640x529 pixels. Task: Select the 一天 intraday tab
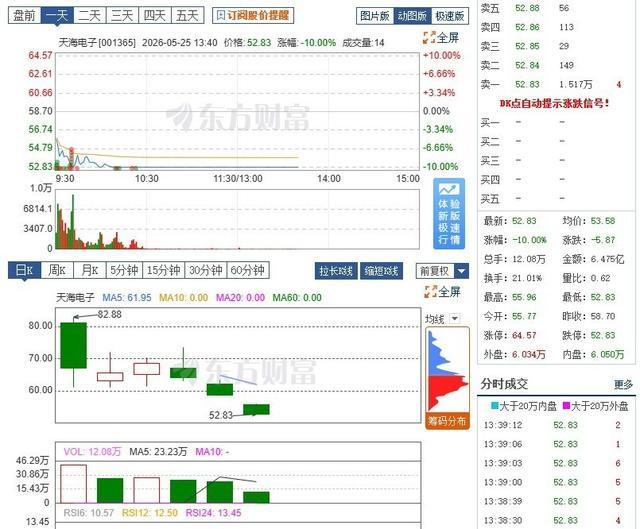coord(57,16)
